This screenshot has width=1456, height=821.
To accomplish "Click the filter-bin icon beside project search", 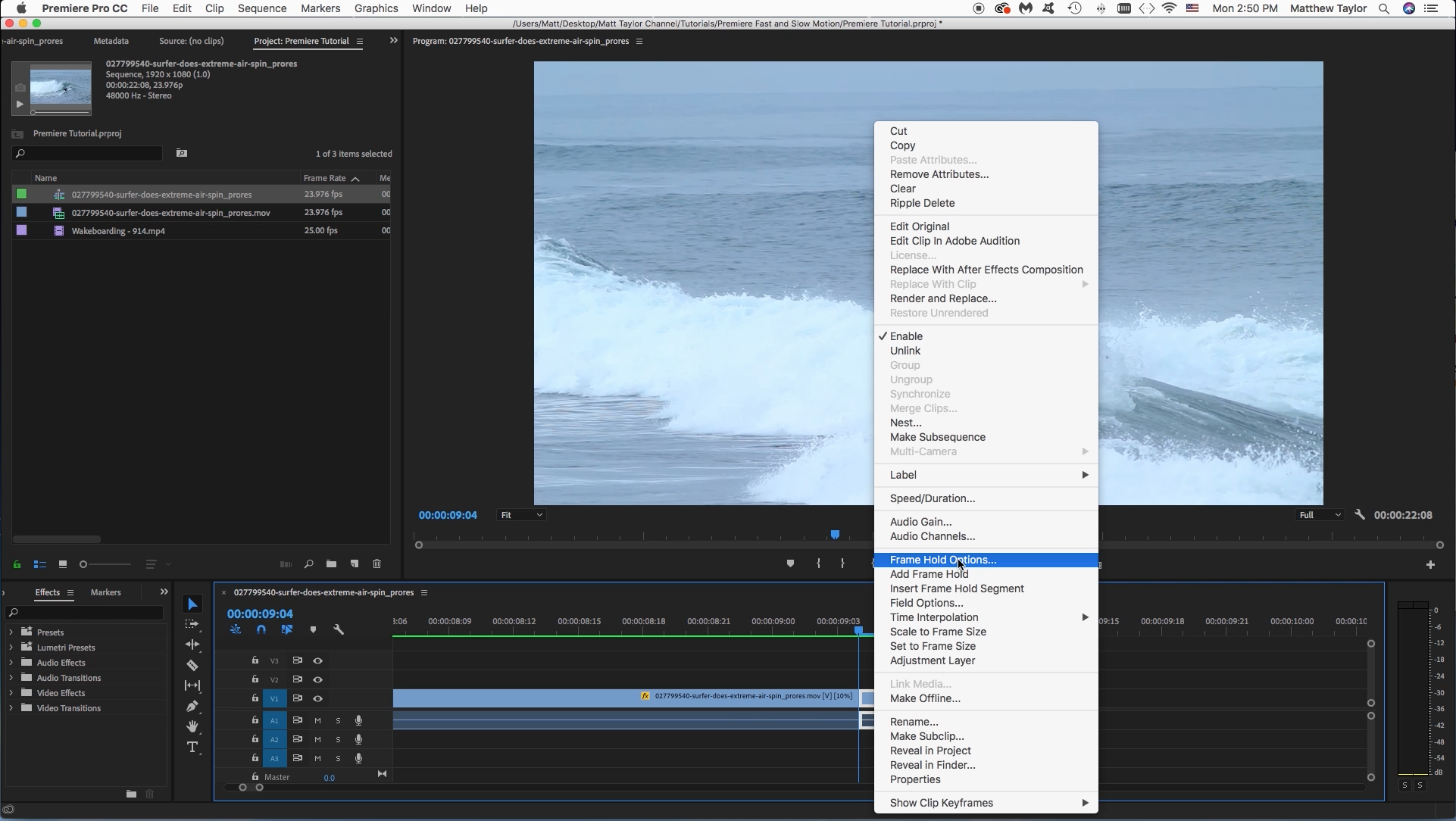I will 182,154.
